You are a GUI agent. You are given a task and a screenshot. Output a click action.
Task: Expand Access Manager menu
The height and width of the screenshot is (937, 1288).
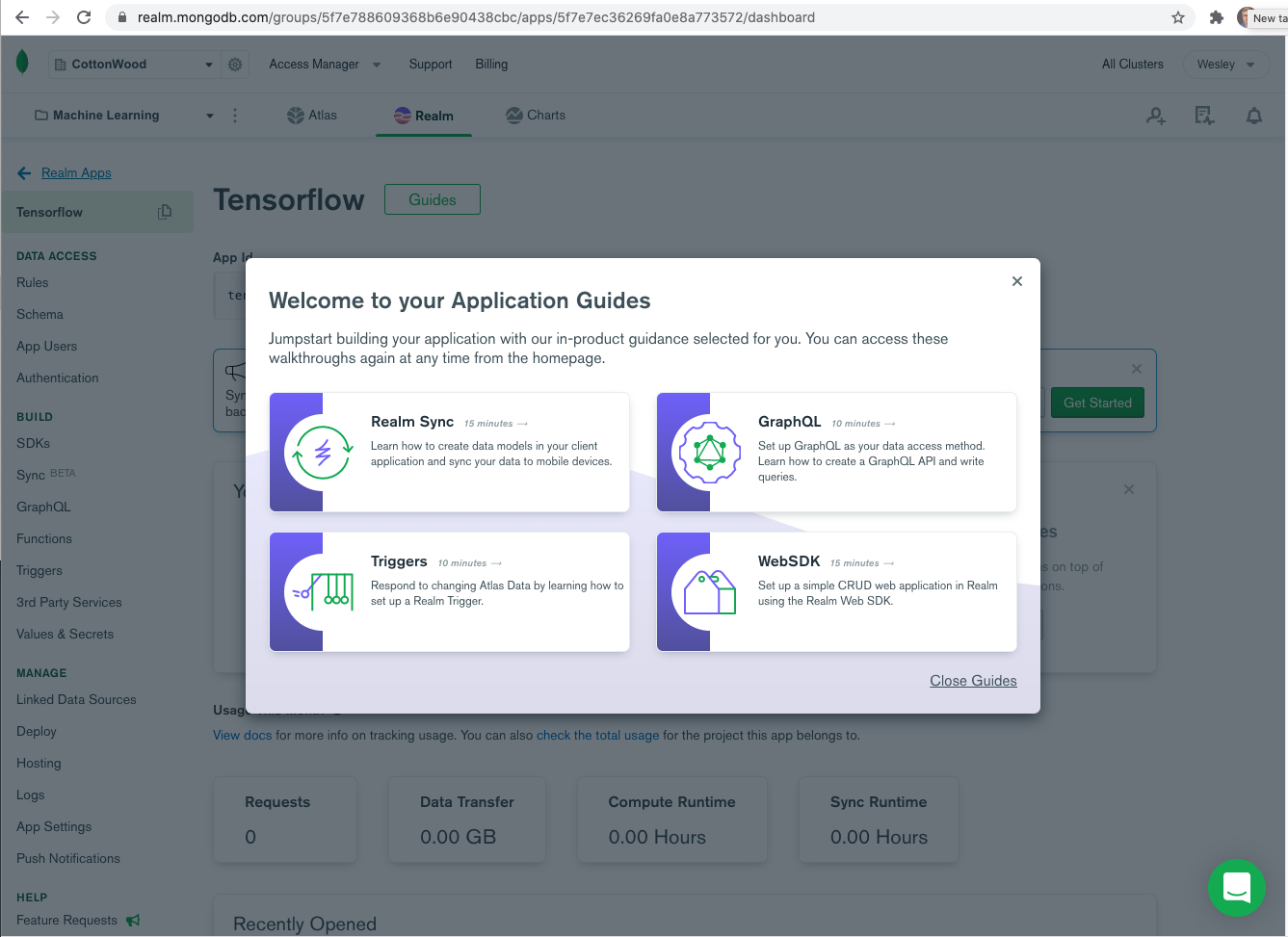(325, 65)
